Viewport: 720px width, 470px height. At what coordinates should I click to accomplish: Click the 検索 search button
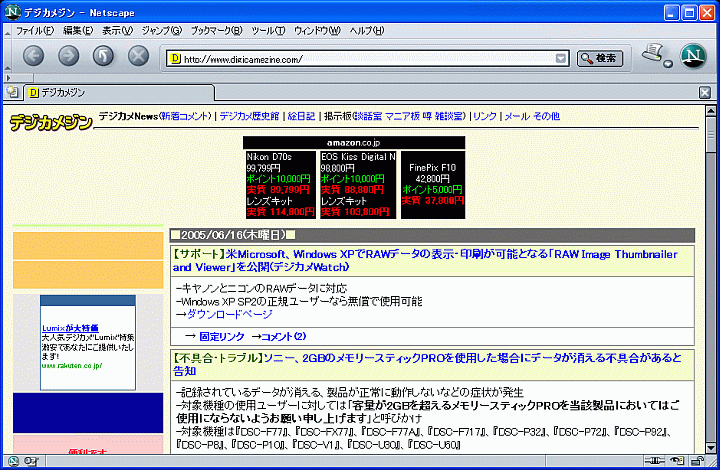[600, 58]
